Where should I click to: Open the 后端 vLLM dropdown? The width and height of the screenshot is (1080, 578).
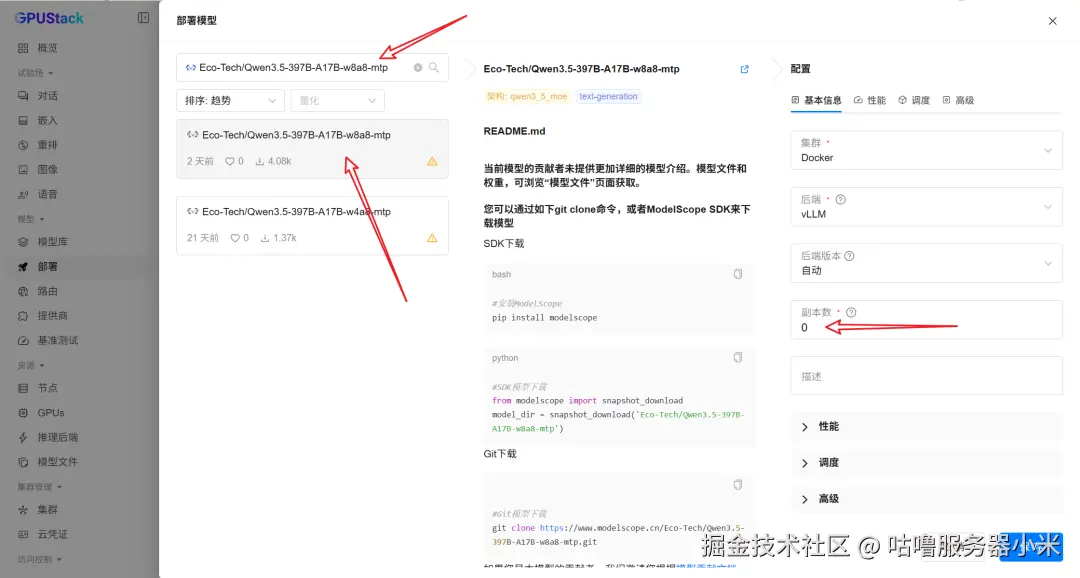[926, 207]
